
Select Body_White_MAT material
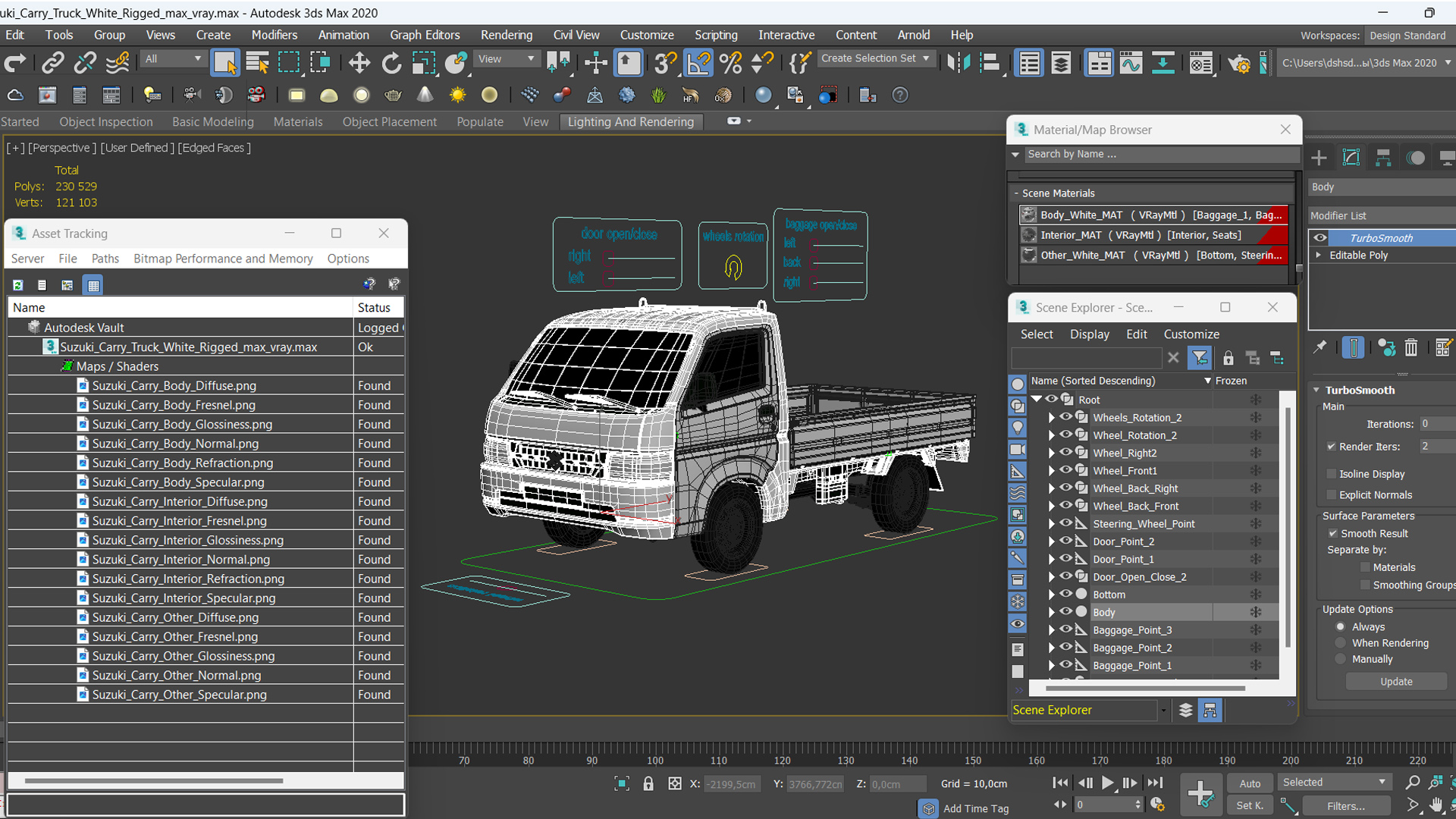[1153, 215]
